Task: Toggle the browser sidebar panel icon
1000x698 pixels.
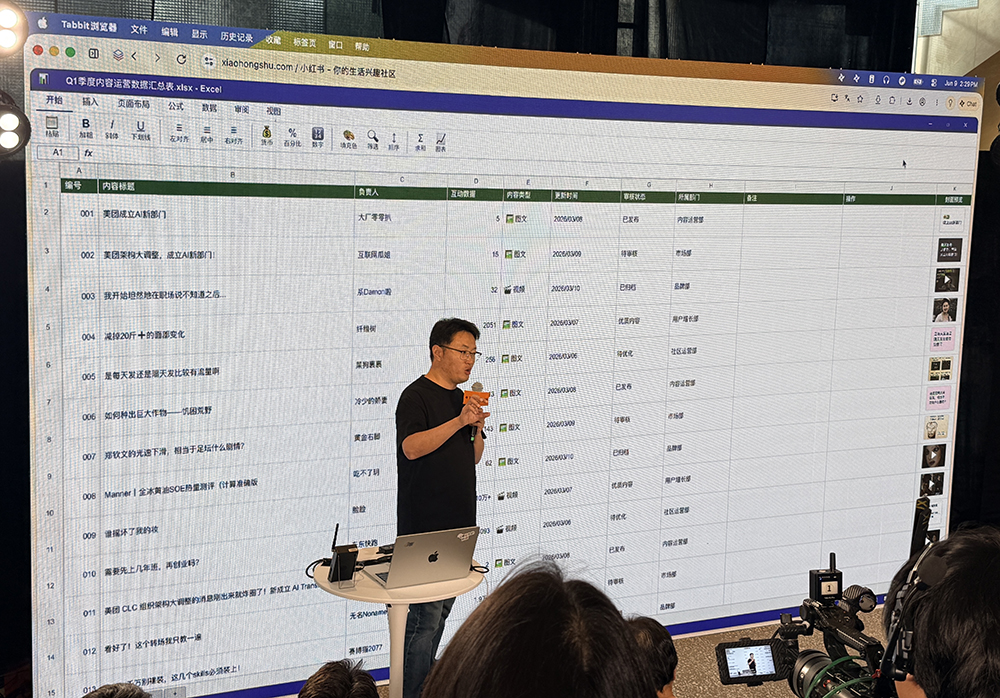Action: [94, 54]
